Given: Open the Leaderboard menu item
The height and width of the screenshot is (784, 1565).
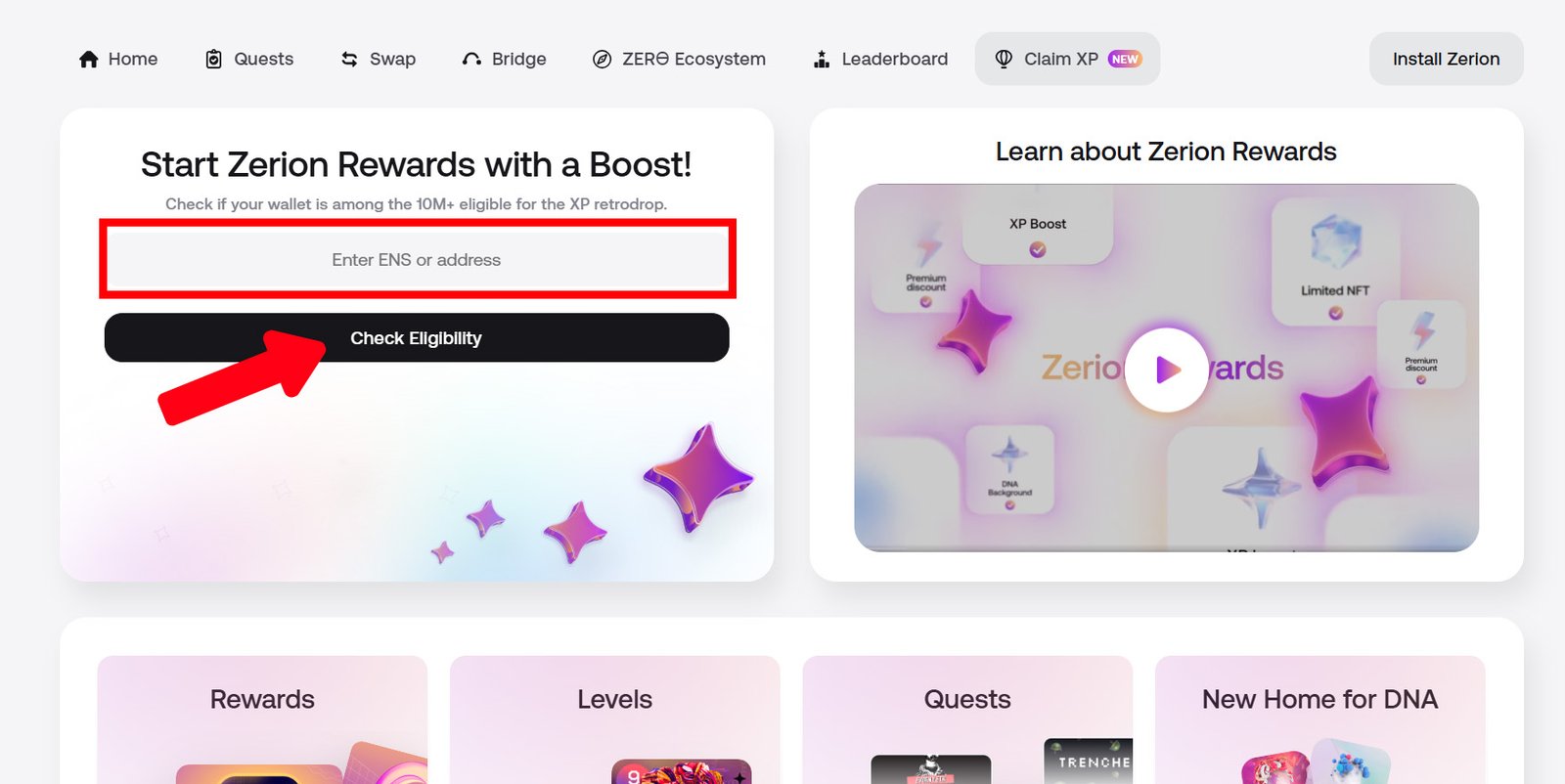Looking at the screenshot, I should click(881, 59).
